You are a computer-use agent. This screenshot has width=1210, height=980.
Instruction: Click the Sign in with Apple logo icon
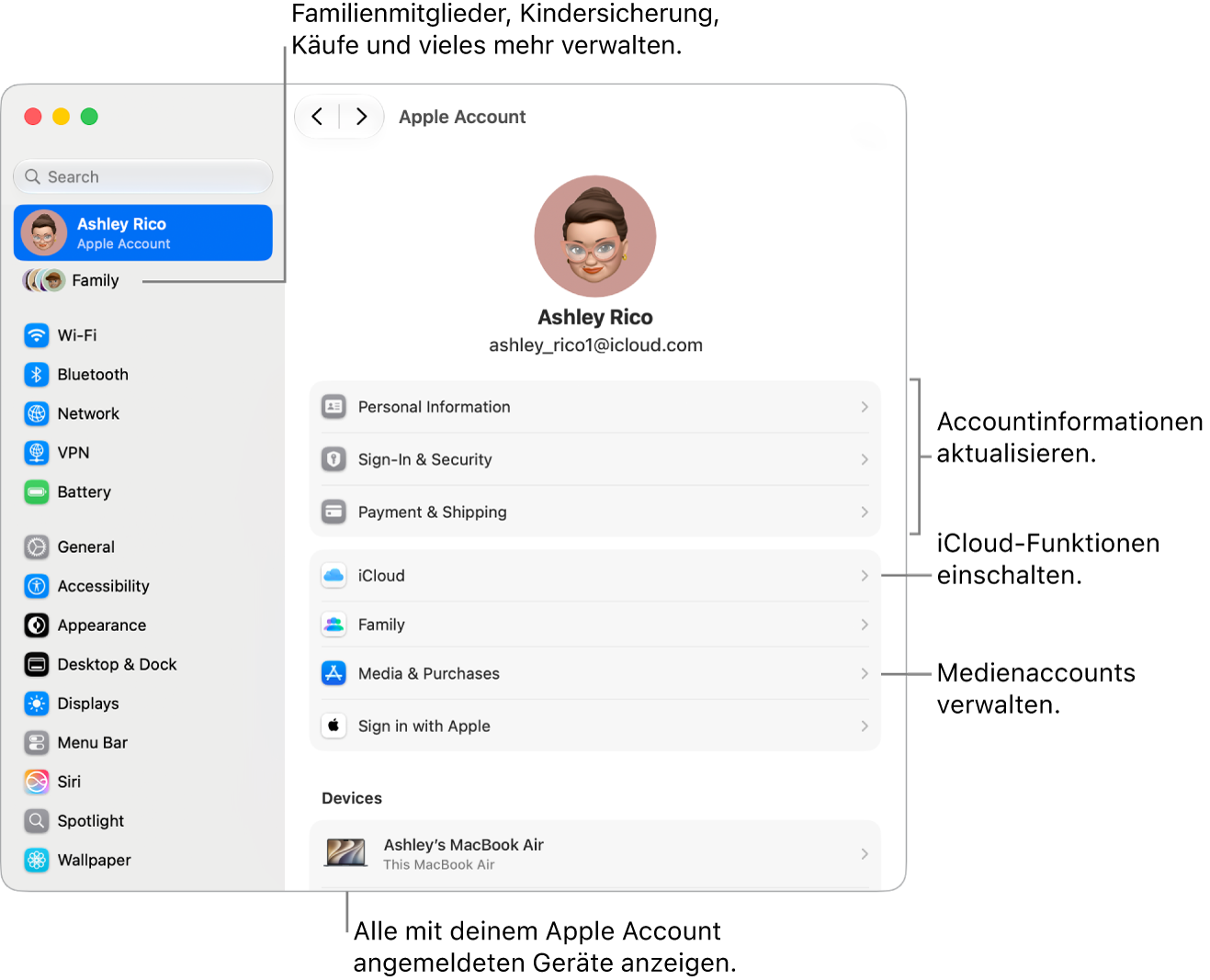click(x=334, y=726)
